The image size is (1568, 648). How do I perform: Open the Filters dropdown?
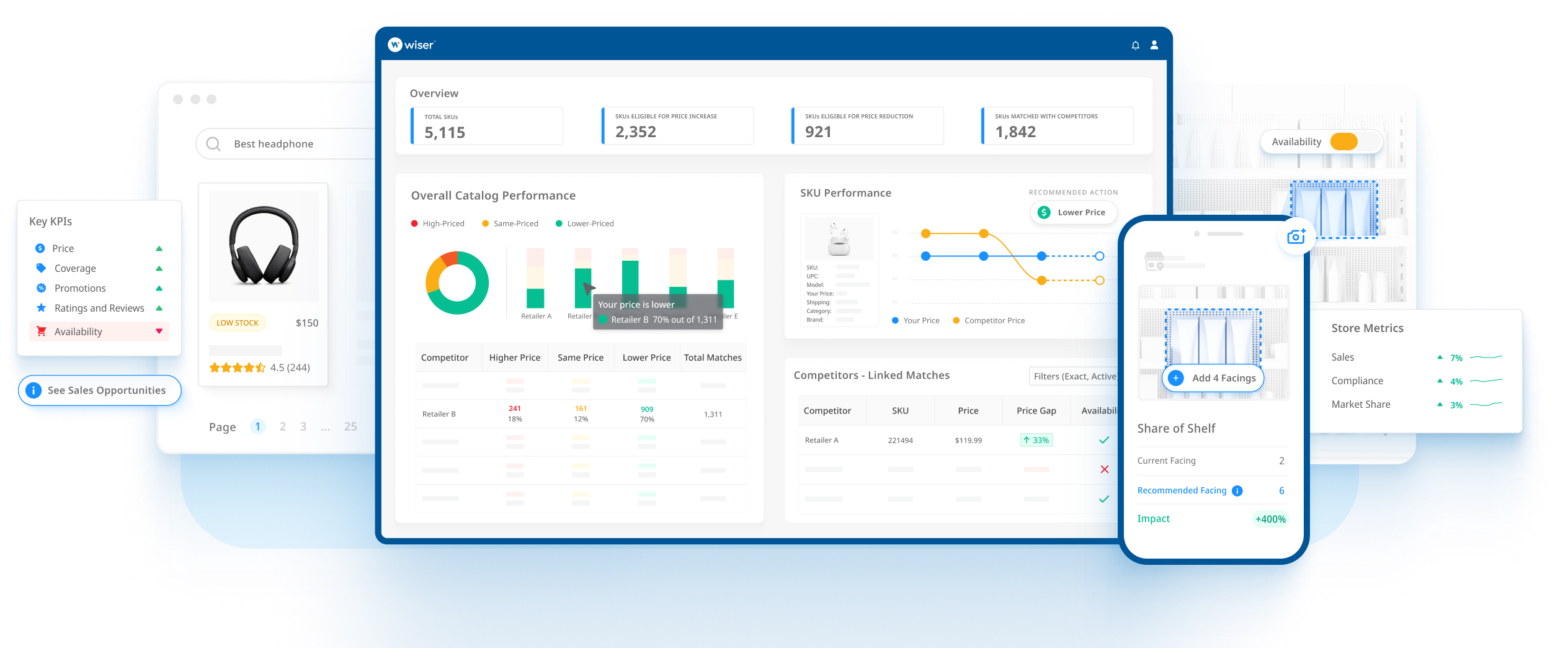click(1074, 376)
